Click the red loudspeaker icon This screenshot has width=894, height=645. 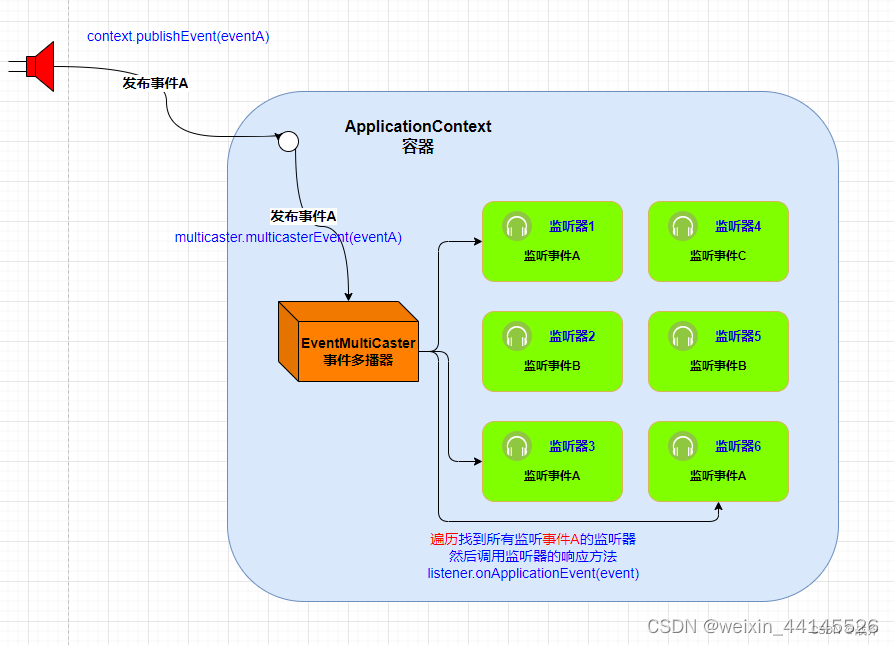40,66
